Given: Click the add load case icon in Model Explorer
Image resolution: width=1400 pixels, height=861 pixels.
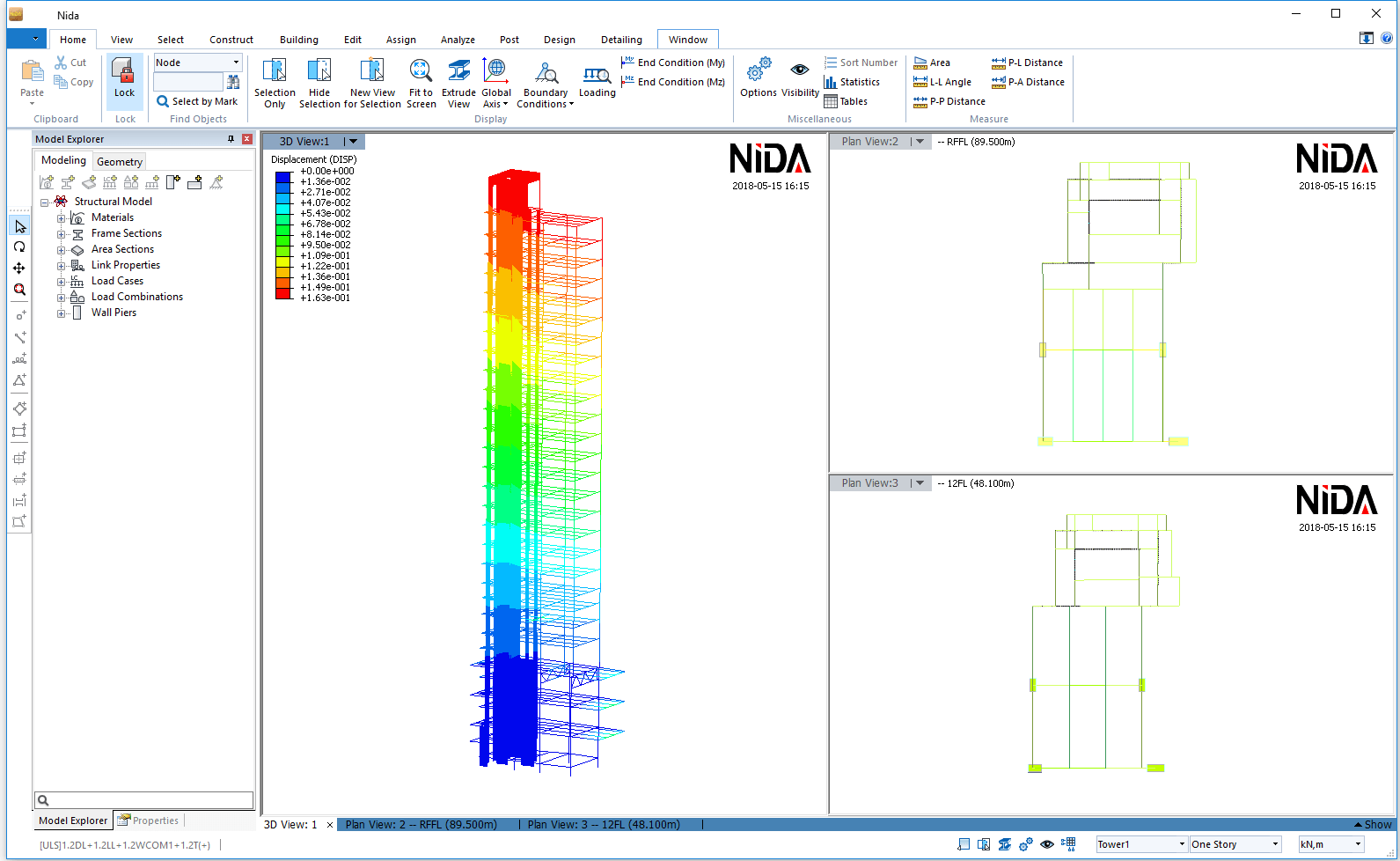Looking at the screenshot, I should click(x=110, y=182).
